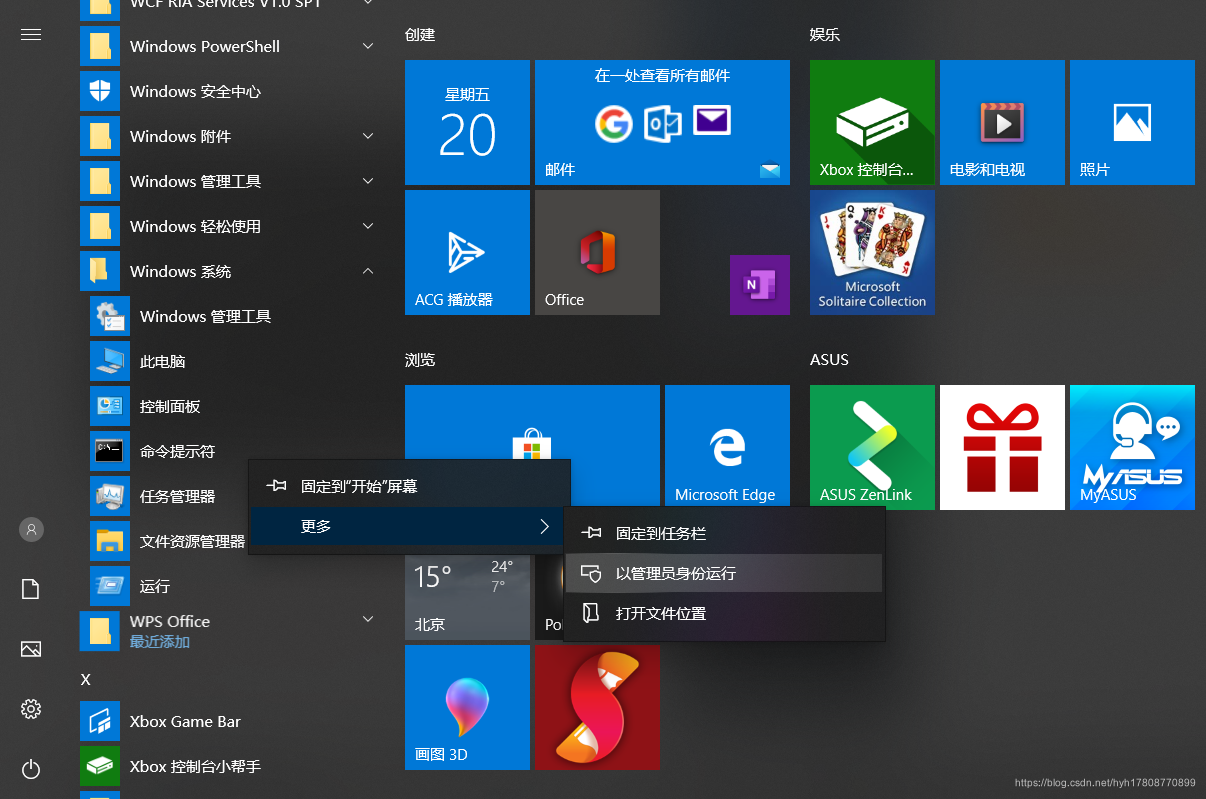Open the OneNote tile
Screen dimensions: 1206x799
pos(760,285)
